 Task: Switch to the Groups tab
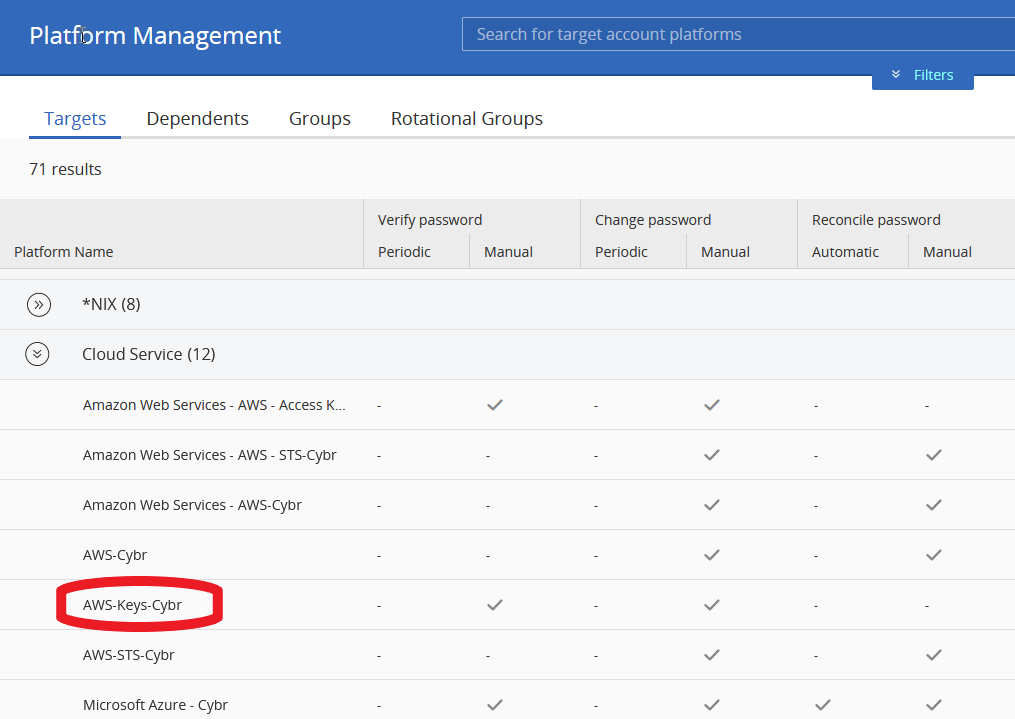(319, 118)
